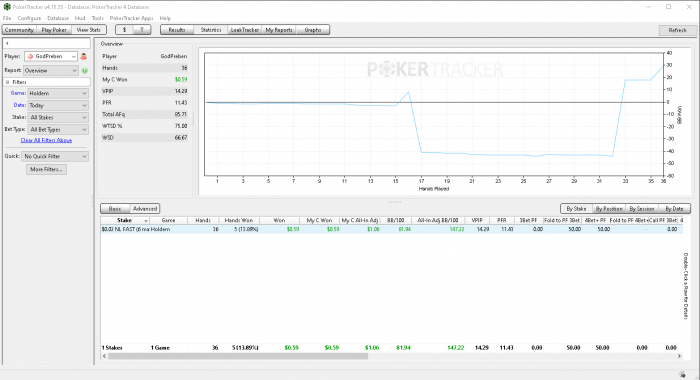Open the Date filter dropdown
Image resolution: width=700 pixels, height=380 pixels.
58,105
